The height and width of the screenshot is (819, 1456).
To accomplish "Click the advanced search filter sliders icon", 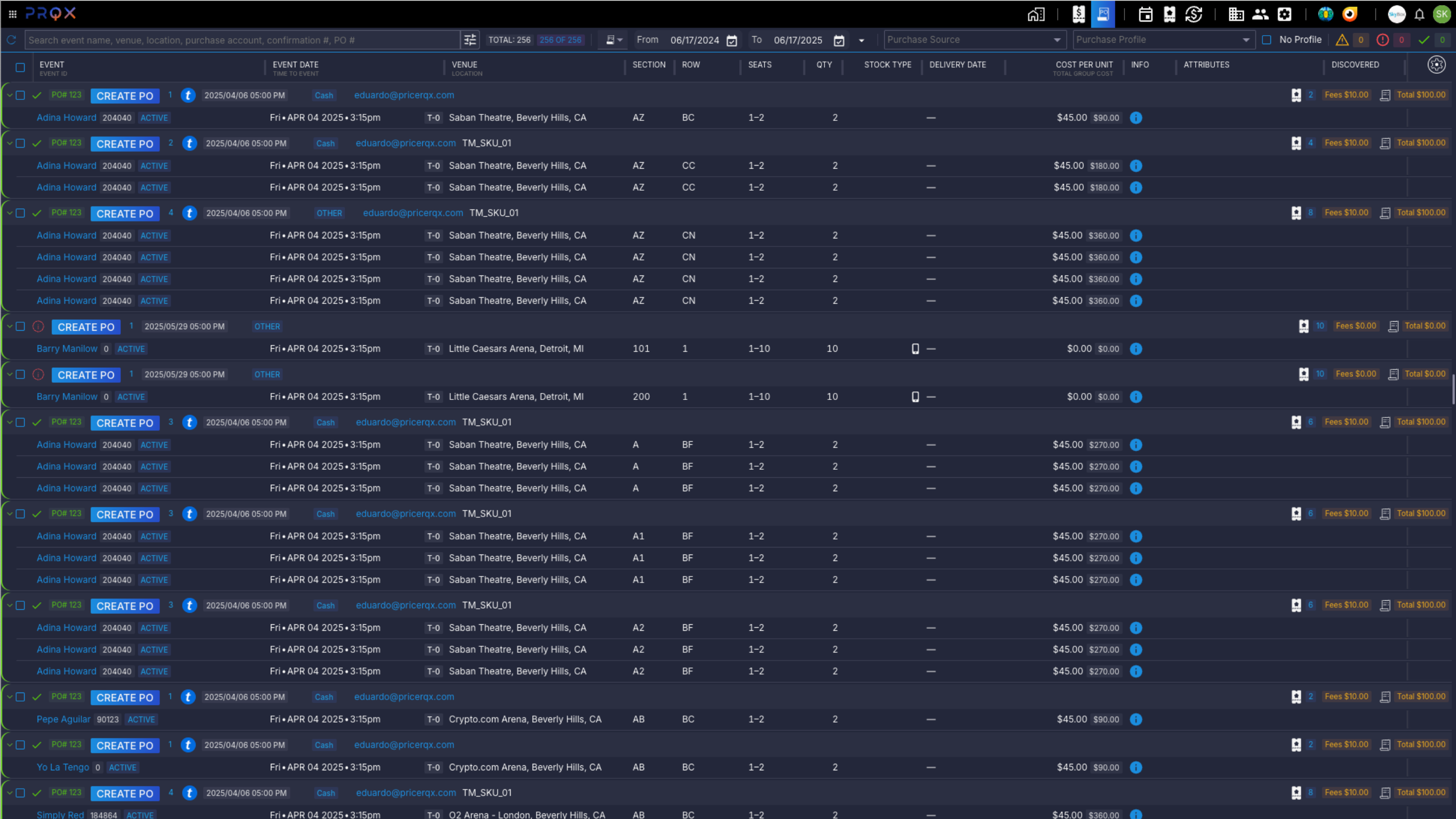I will click(x=469, y=40).
